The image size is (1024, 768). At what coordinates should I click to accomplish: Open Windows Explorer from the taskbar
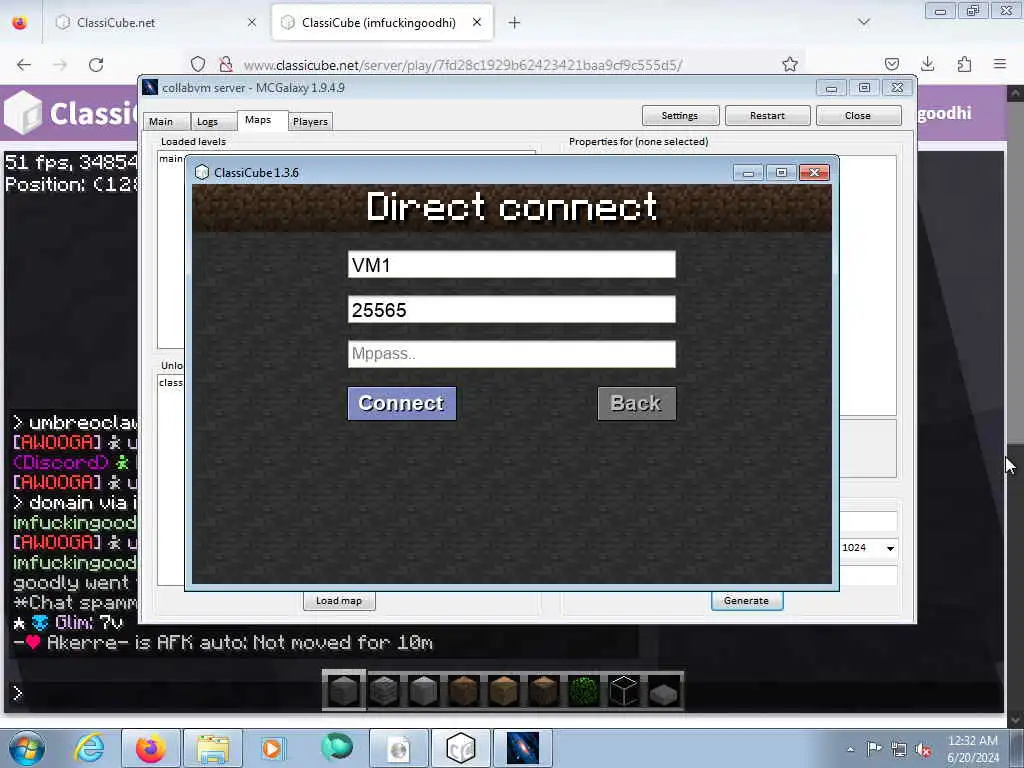[x=213, y=748]
